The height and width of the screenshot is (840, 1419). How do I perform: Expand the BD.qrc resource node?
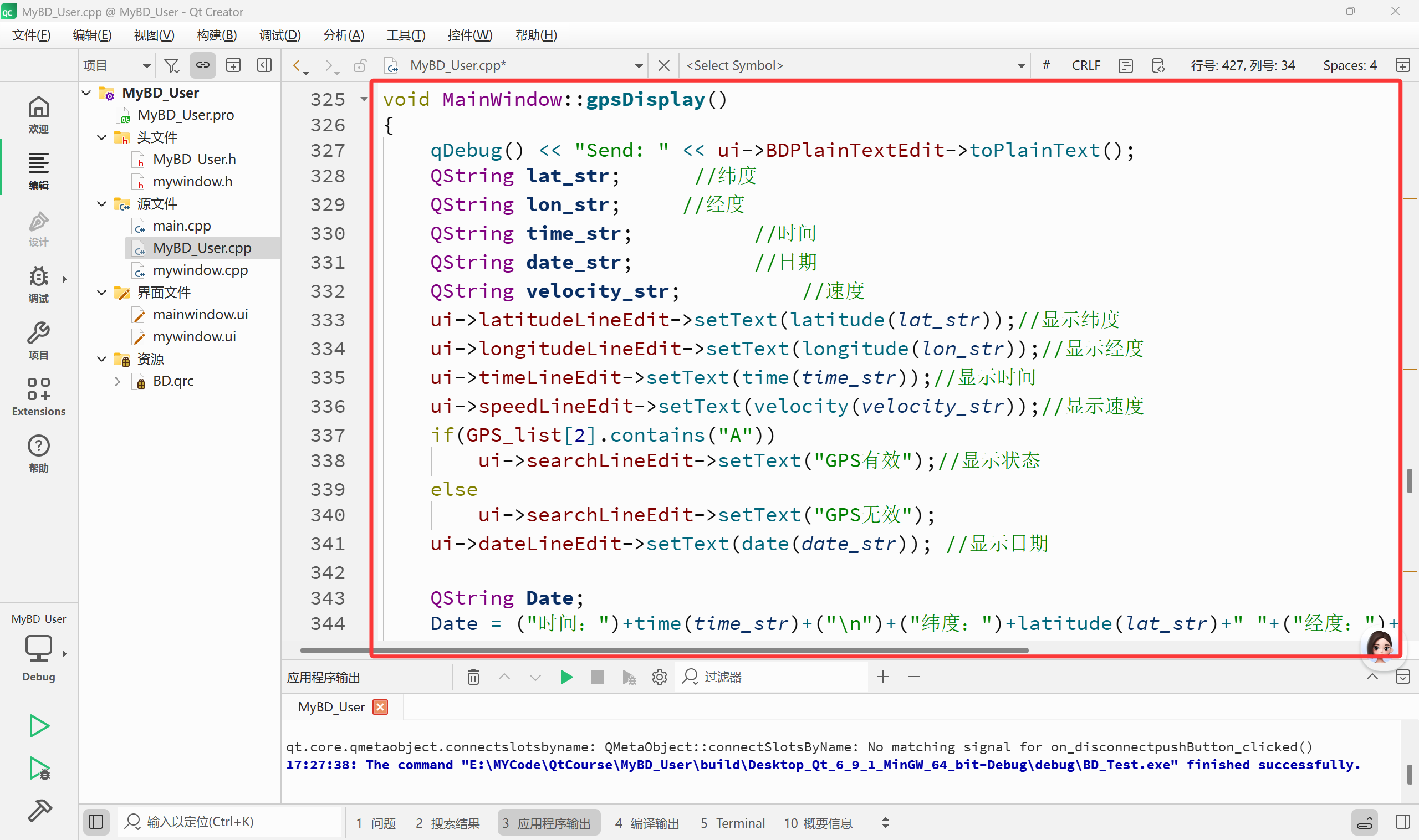[x=117, y=382]
